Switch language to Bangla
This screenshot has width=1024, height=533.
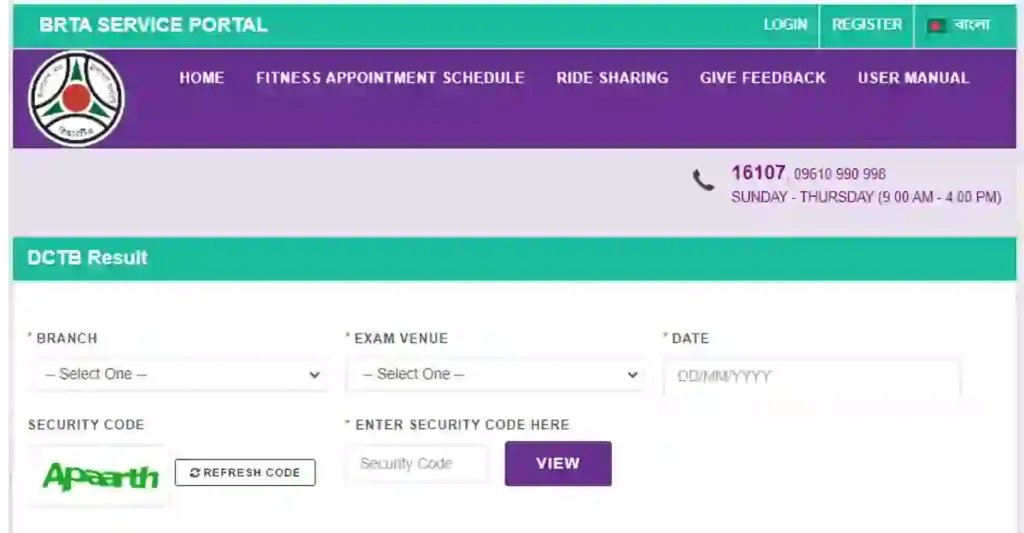[x=971, y=25]
